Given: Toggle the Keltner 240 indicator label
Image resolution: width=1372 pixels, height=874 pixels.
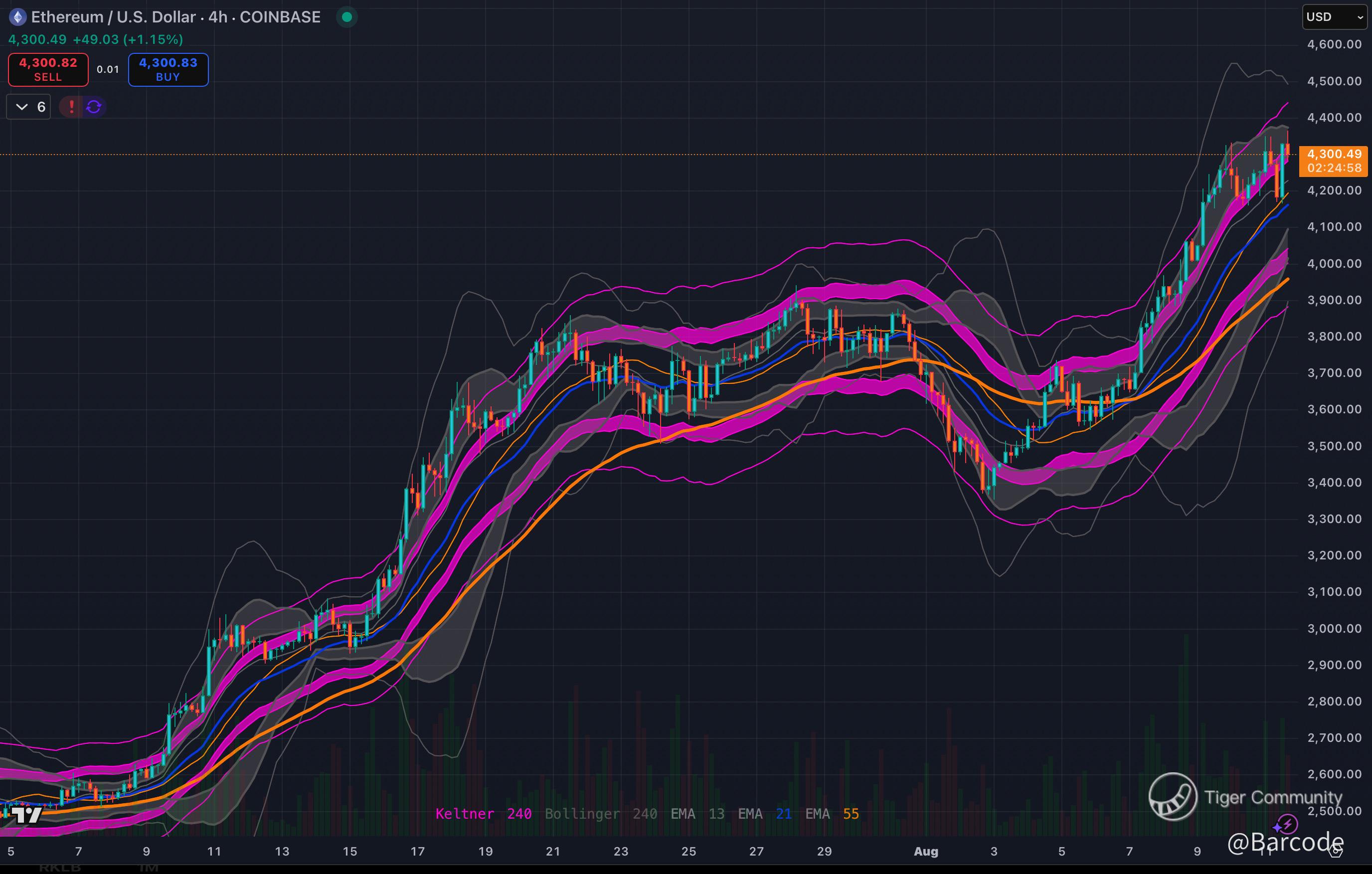Looking at the screenshot, I should pyautogui.click(x=483, y=814).
